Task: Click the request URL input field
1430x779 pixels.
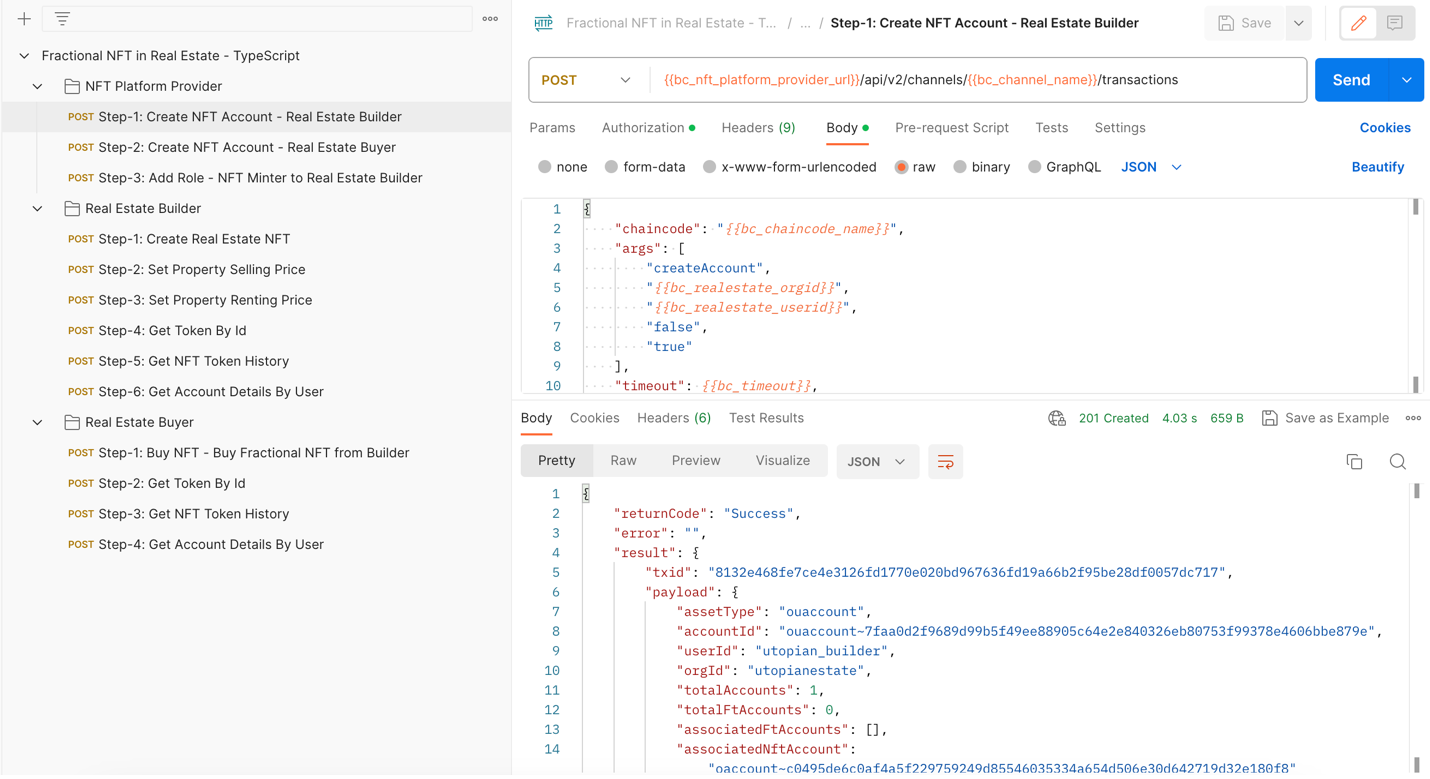Action: pyautogui.click(x=980, y=80)
